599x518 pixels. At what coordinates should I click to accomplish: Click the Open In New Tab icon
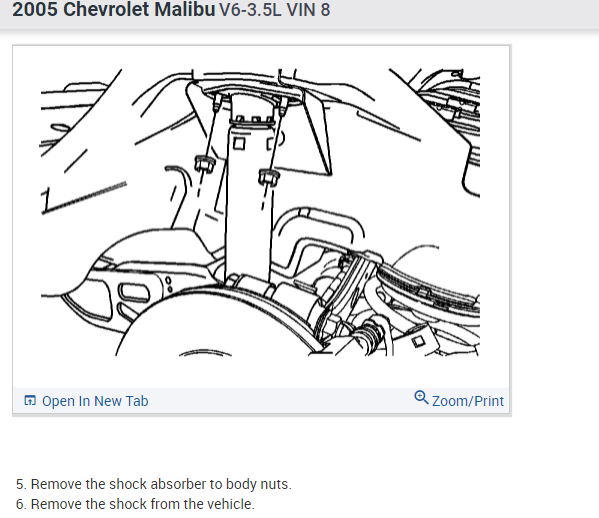pos(30,400)
